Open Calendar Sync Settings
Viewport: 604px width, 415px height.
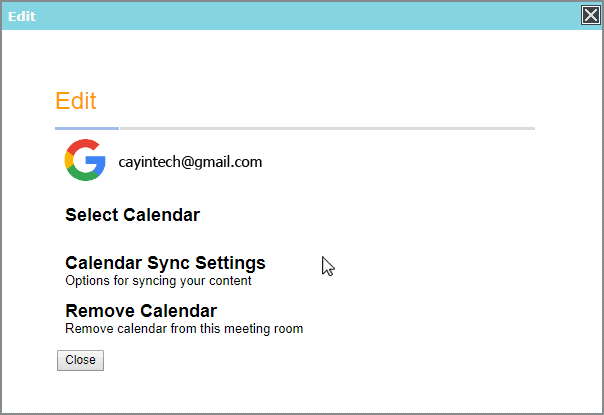165,263
